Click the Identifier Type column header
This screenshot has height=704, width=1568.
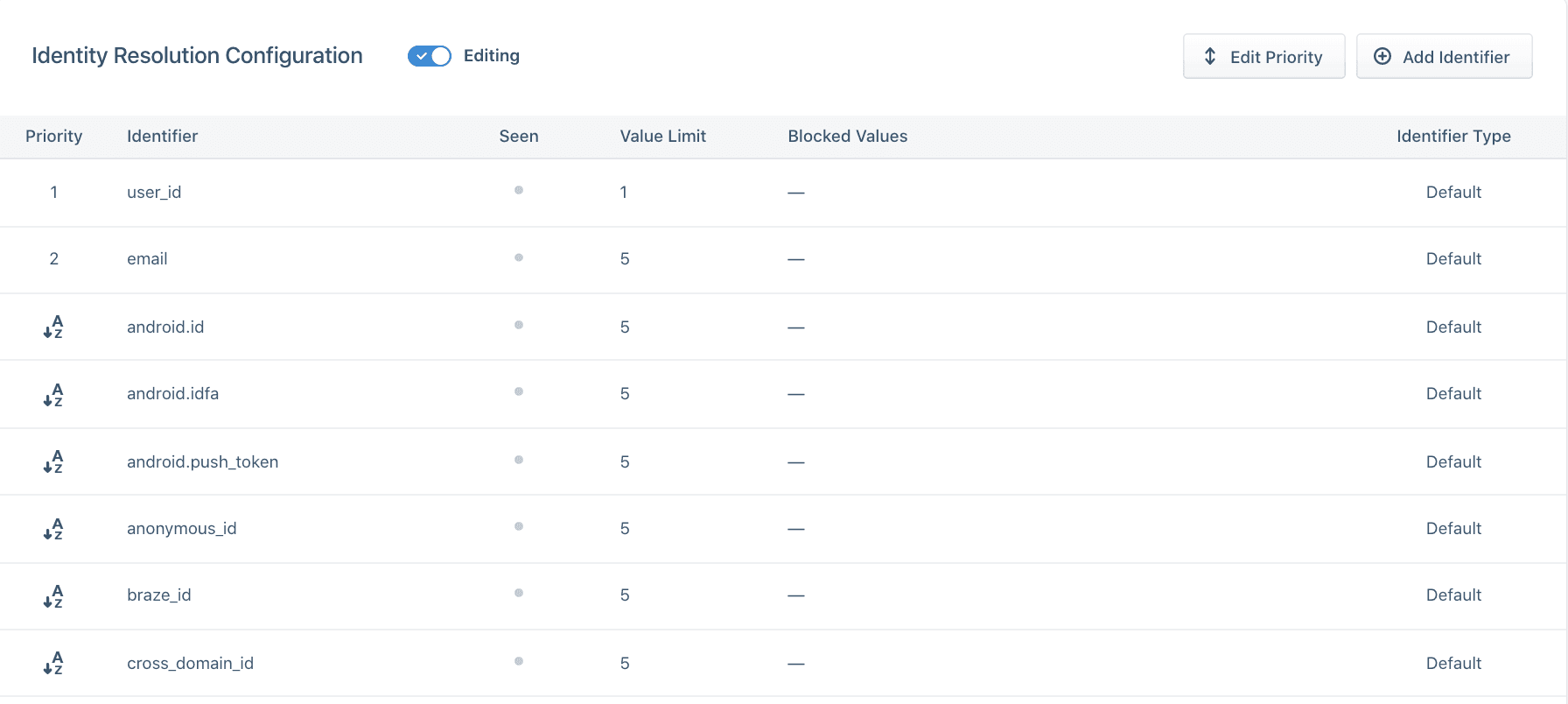pos(1452,136)
